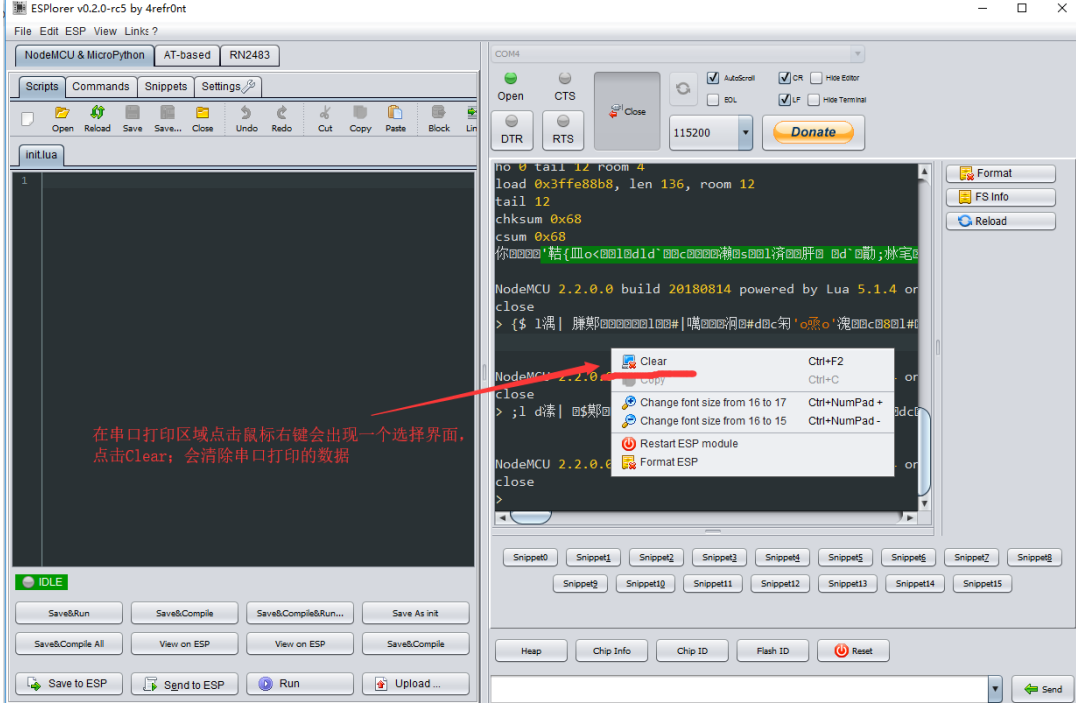
Task: Open the File menu
Action: pos(23,31)
